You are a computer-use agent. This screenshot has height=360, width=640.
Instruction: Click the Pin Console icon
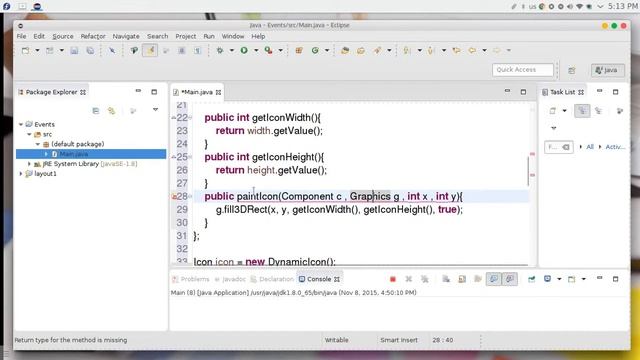pos(531,279)
